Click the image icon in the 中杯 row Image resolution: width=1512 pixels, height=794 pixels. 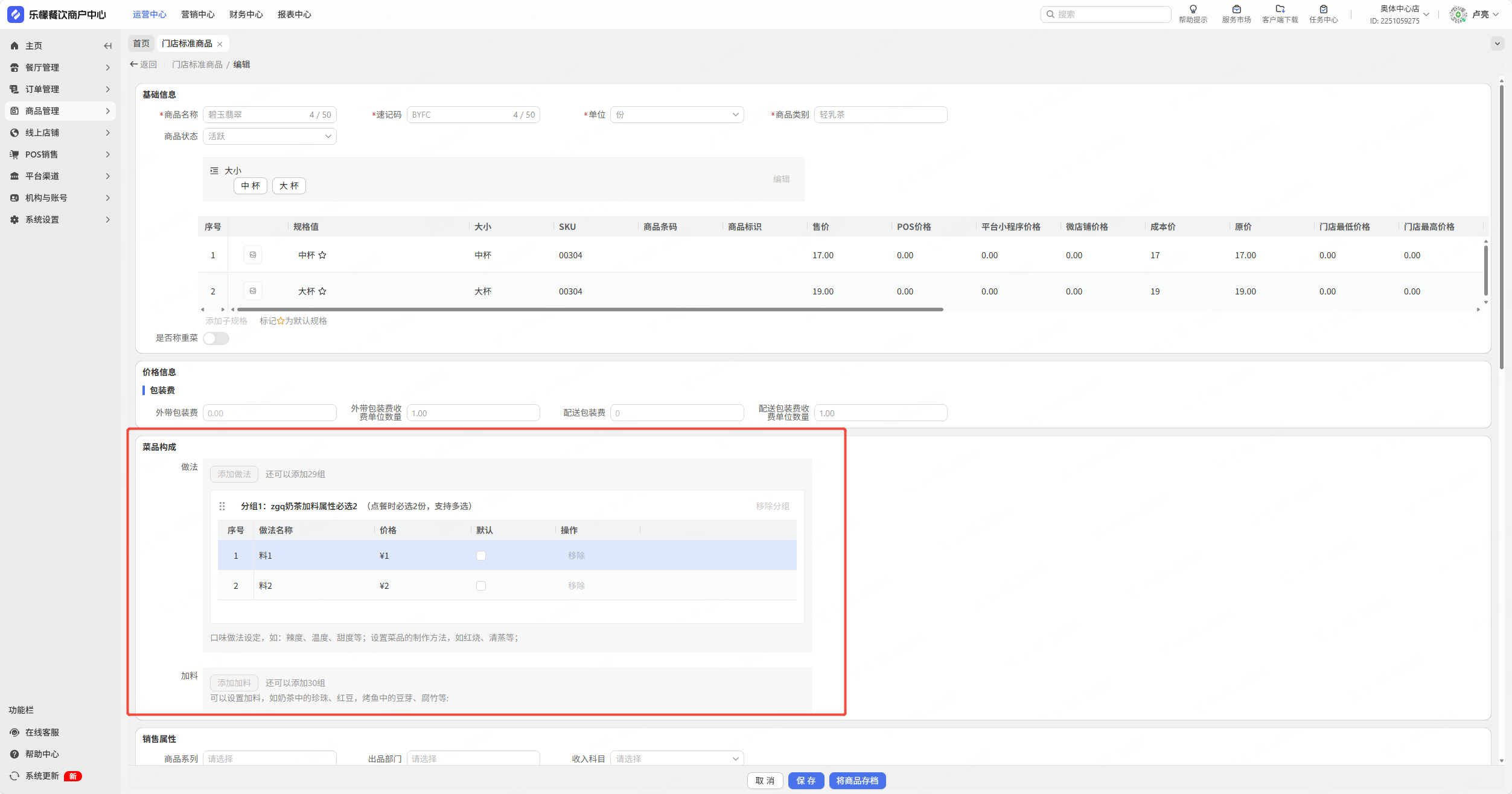point(253,255)
